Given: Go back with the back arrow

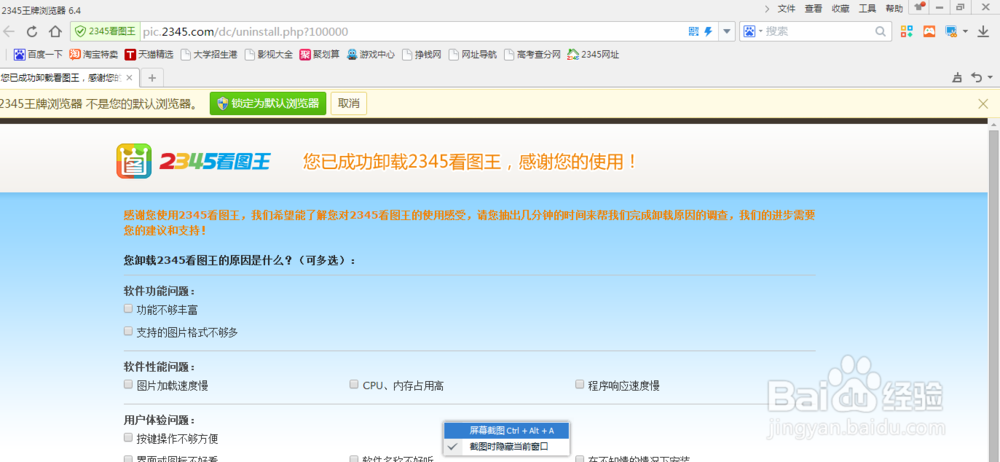Looking at the screenshot, I should (x=10, y=31).
